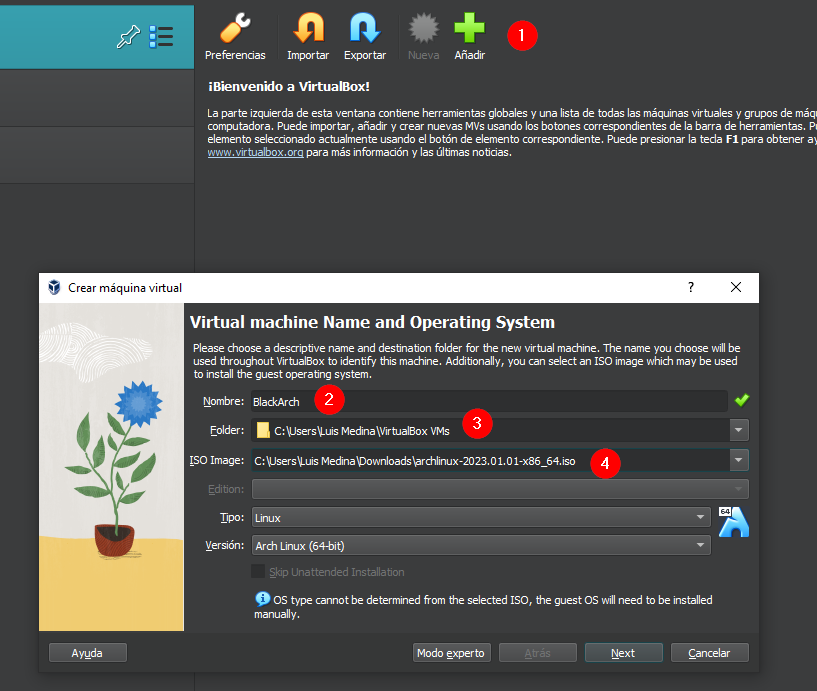Click the Nombre field containing BlackArch
This screenshot has height=691, width=817.
coord(488,401)
